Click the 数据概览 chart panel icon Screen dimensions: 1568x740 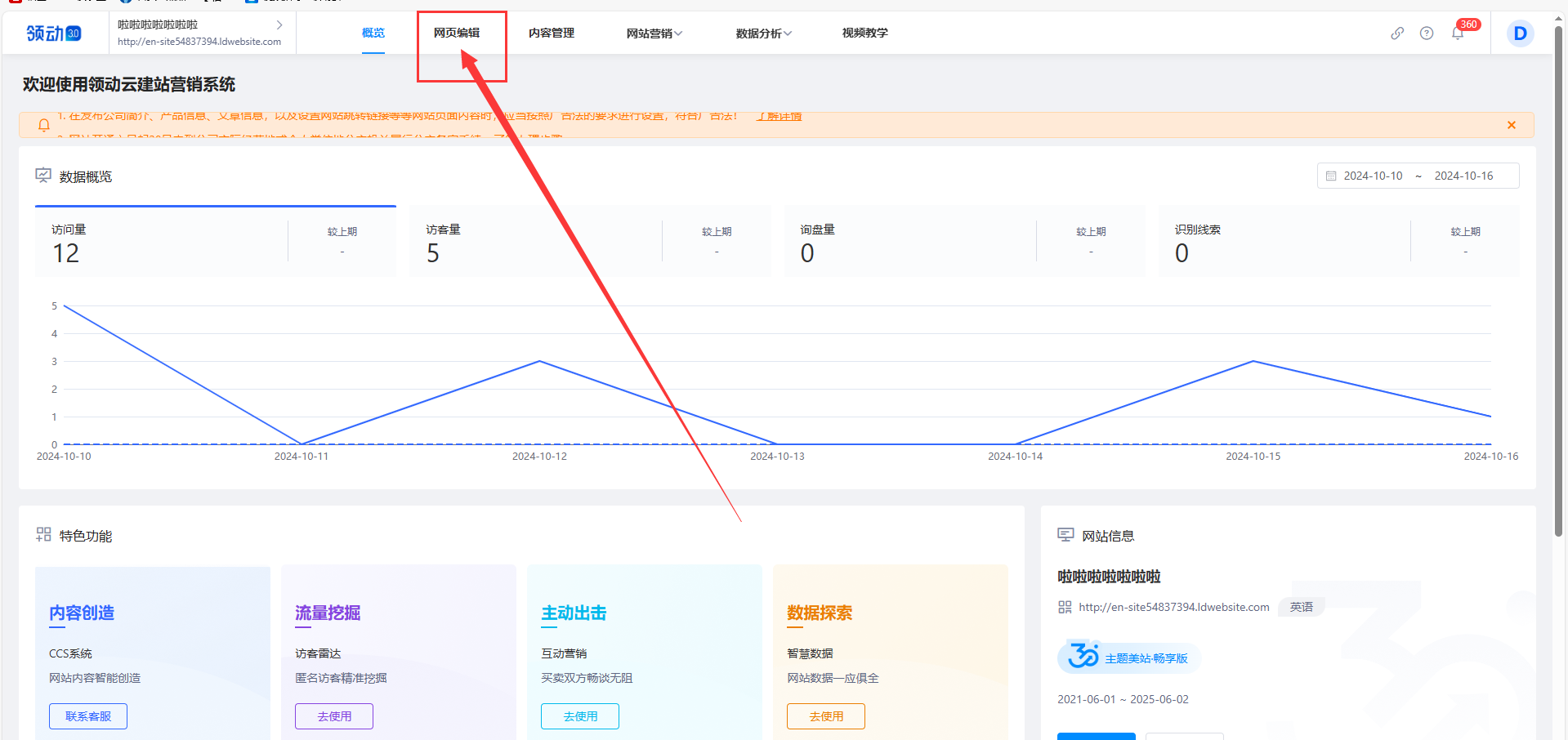[42, 176]
